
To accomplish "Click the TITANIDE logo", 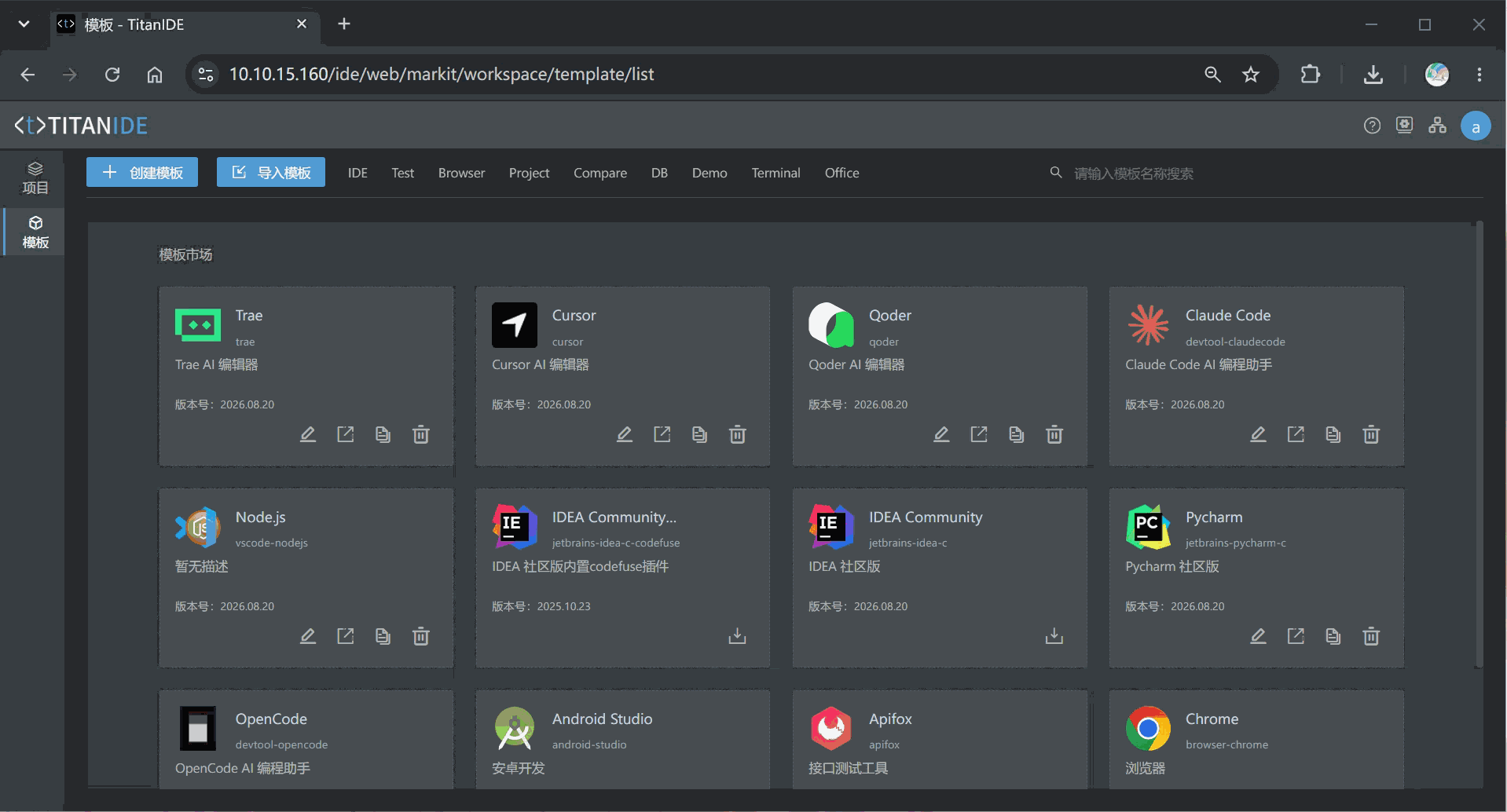I will pos(81,126).
